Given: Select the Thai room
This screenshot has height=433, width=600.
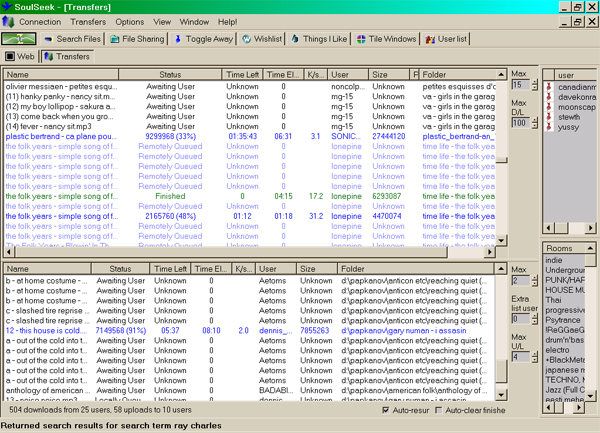Looking at the screenshot, I should (x=564, y=300).
